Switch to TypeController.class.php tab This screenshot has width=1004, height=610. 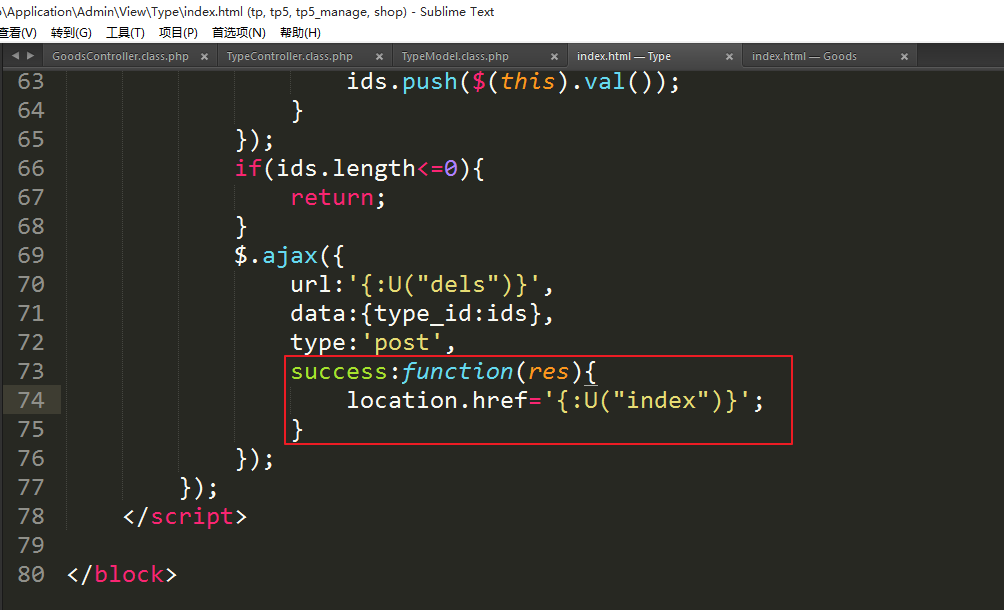pos(290,57)
